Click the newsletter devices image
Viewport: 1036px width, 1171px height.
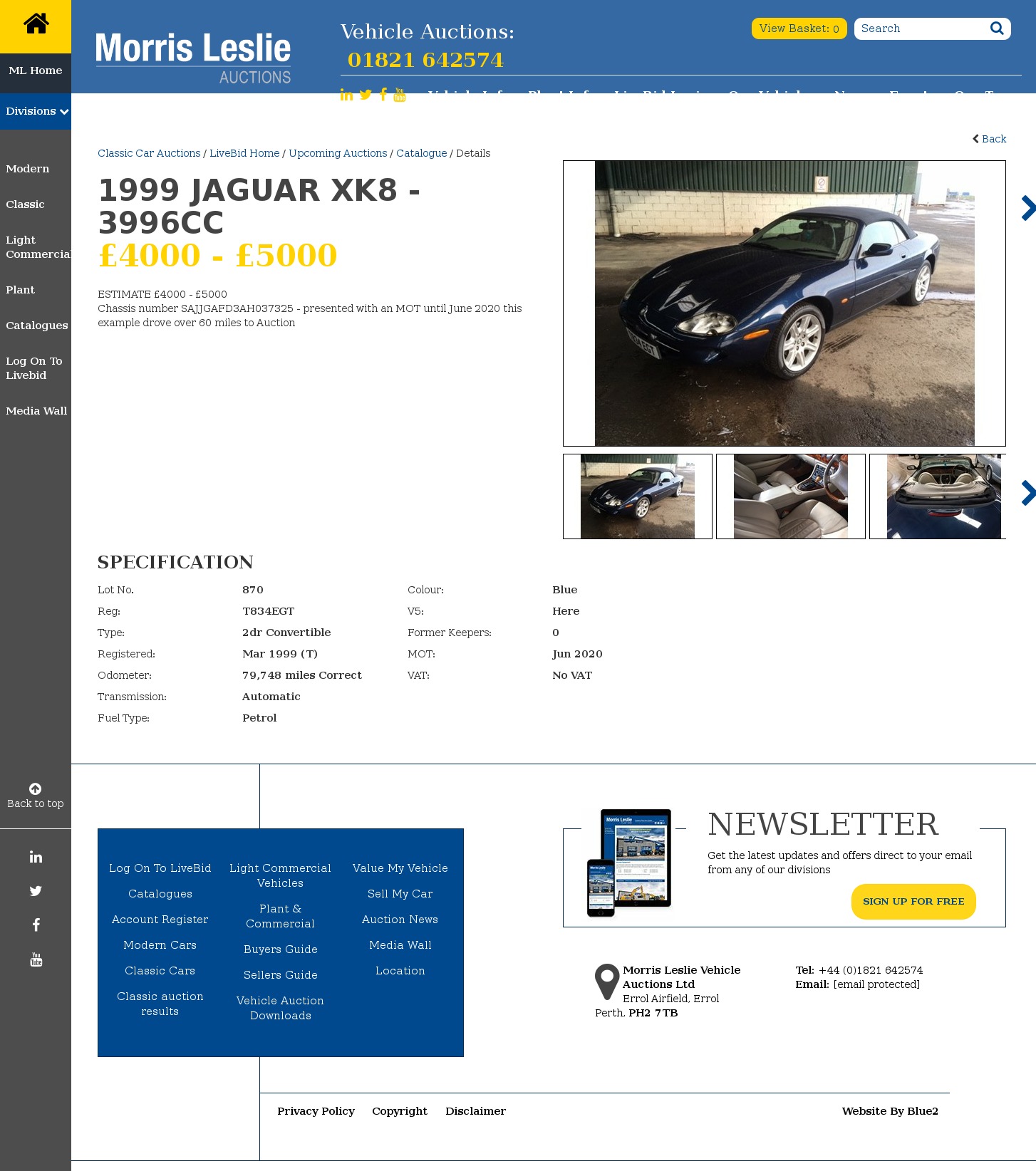(629, 863)
